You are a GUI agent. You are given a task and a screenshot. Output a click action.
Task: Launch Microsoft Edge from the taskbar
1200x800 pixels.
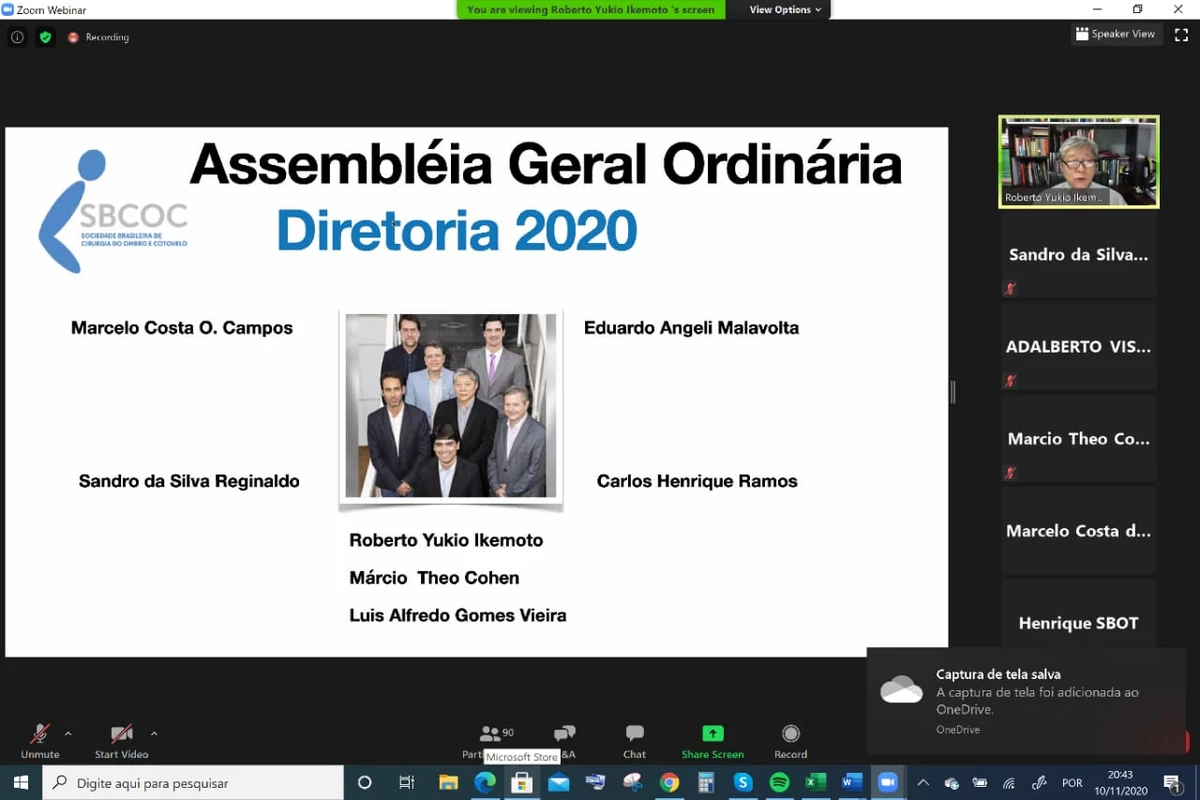coord(485,783)
